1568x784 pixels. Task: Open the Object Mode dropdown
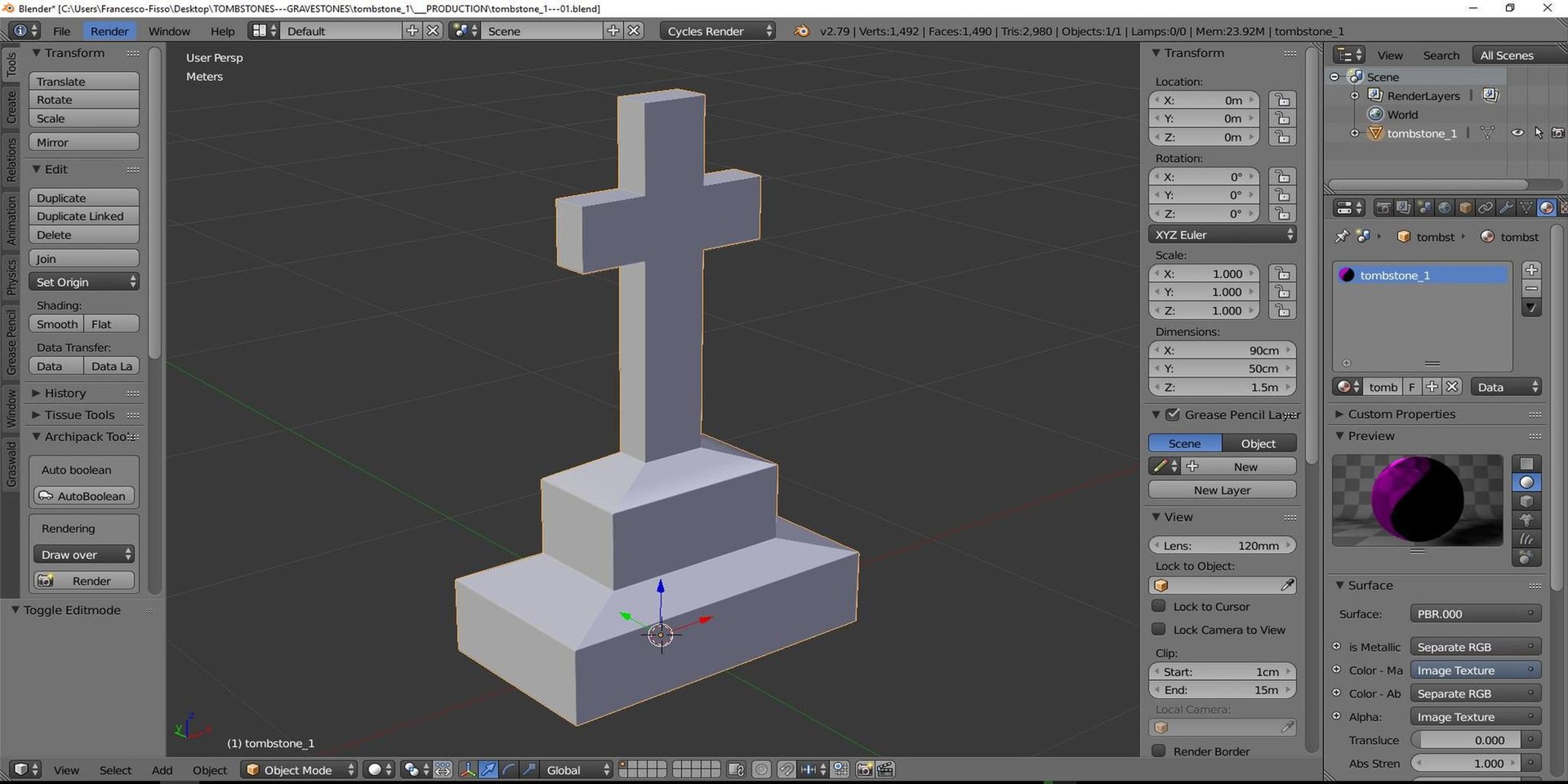[300, 769]
